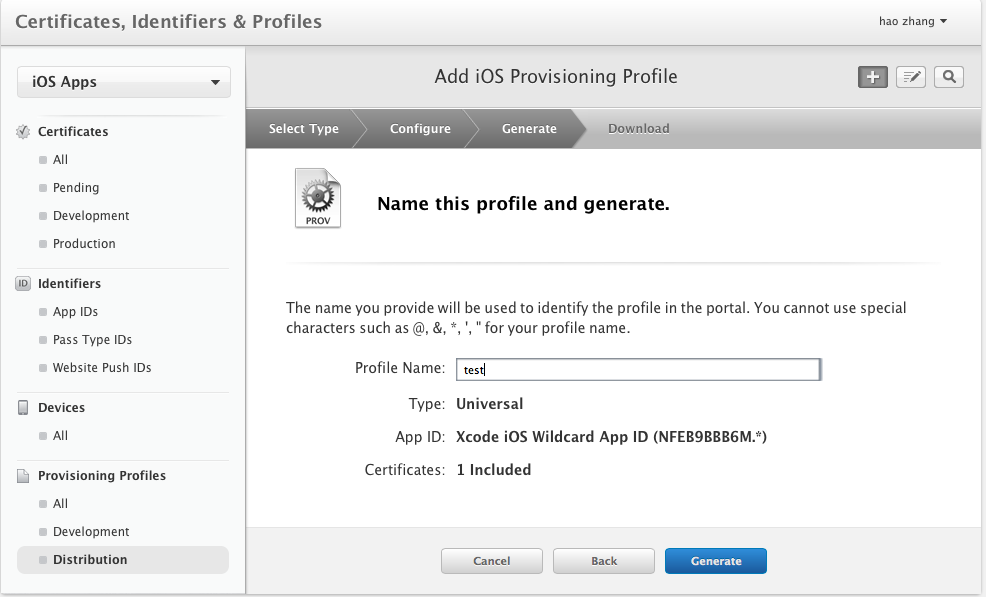Screen dimensions: 986x597
Task: Open Distribution under Provisioning Profiles
Action: tap(90, 560)
